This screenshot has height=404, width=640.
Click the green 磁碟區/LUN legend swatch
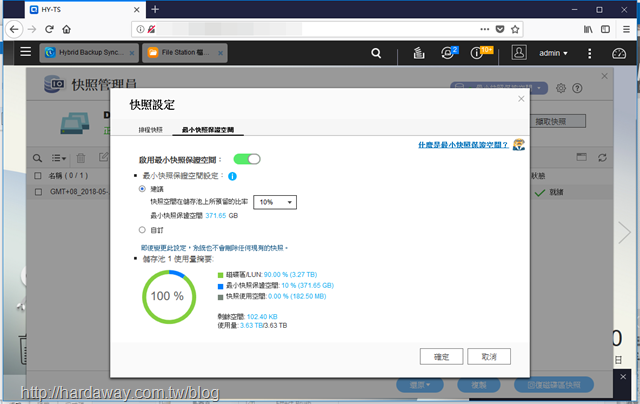220,275
